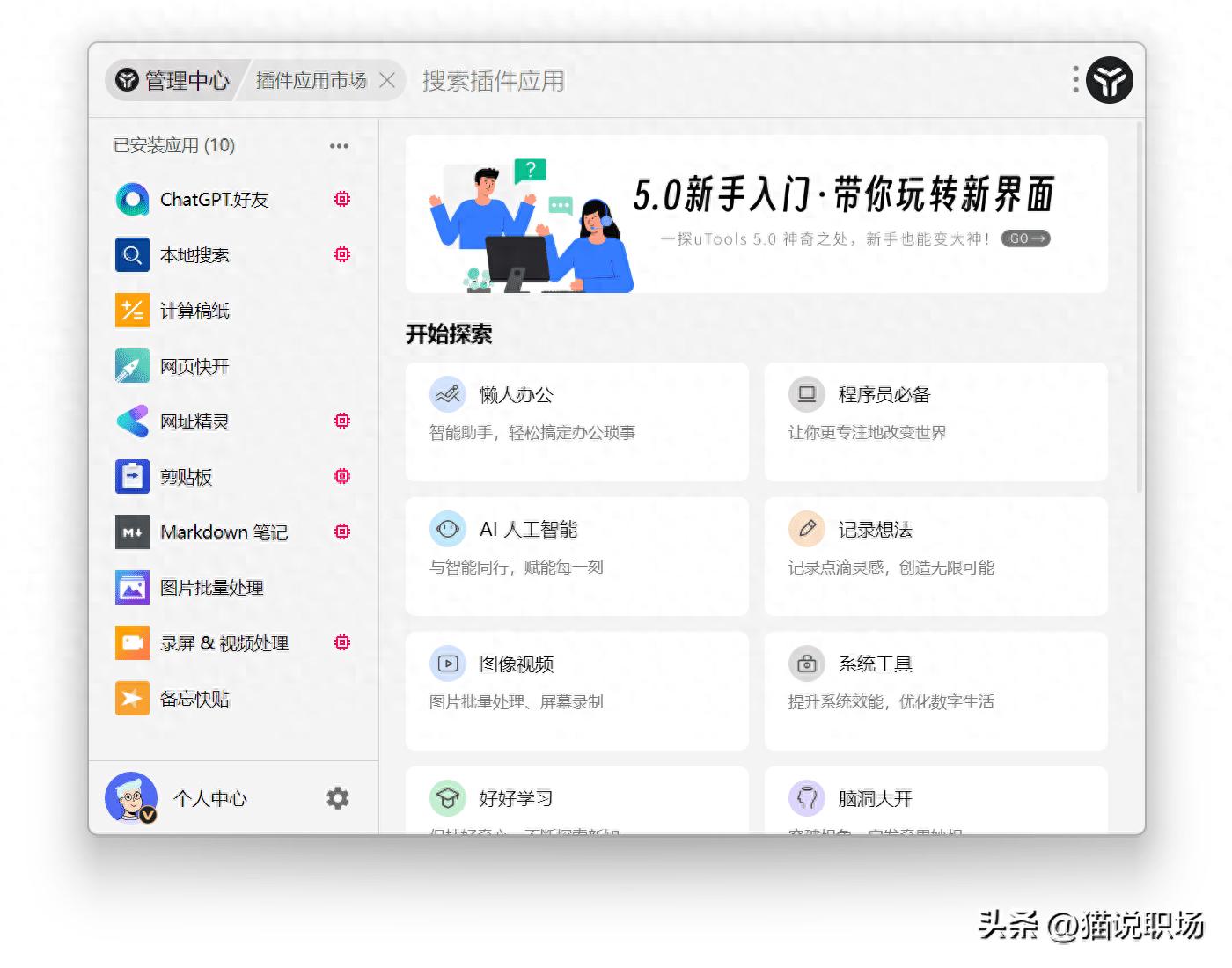Toggle the pink switch next to 剪贴板
The height and width of the screenshot is (968, 1232).
[x=341, y=476]
